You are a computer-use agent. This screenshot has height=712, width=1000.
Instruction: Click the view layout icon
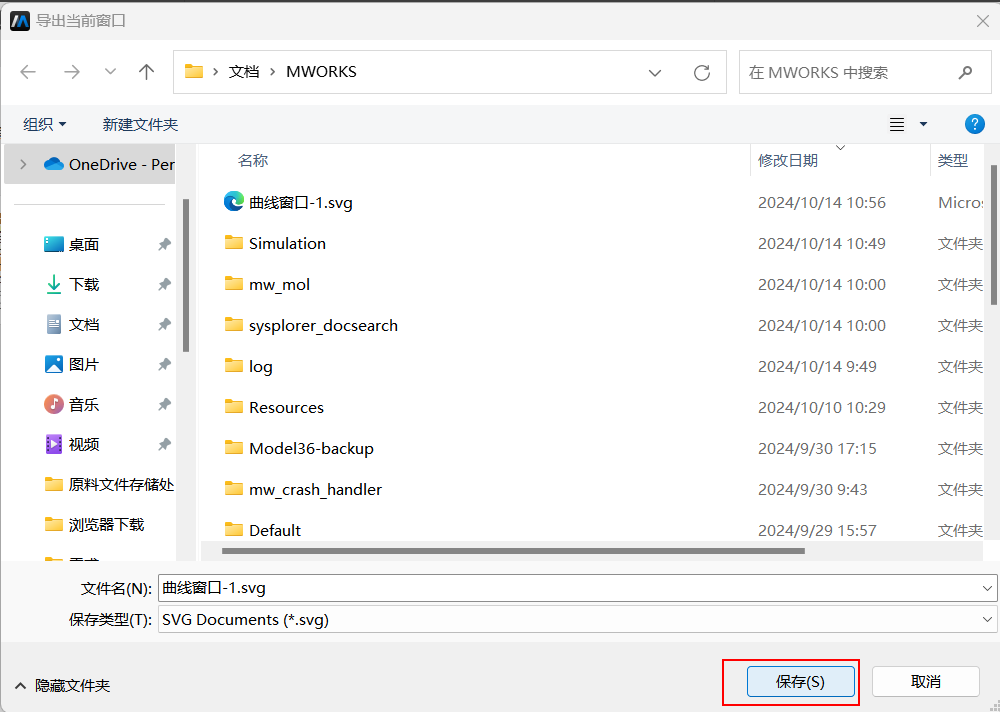[897, 124]
